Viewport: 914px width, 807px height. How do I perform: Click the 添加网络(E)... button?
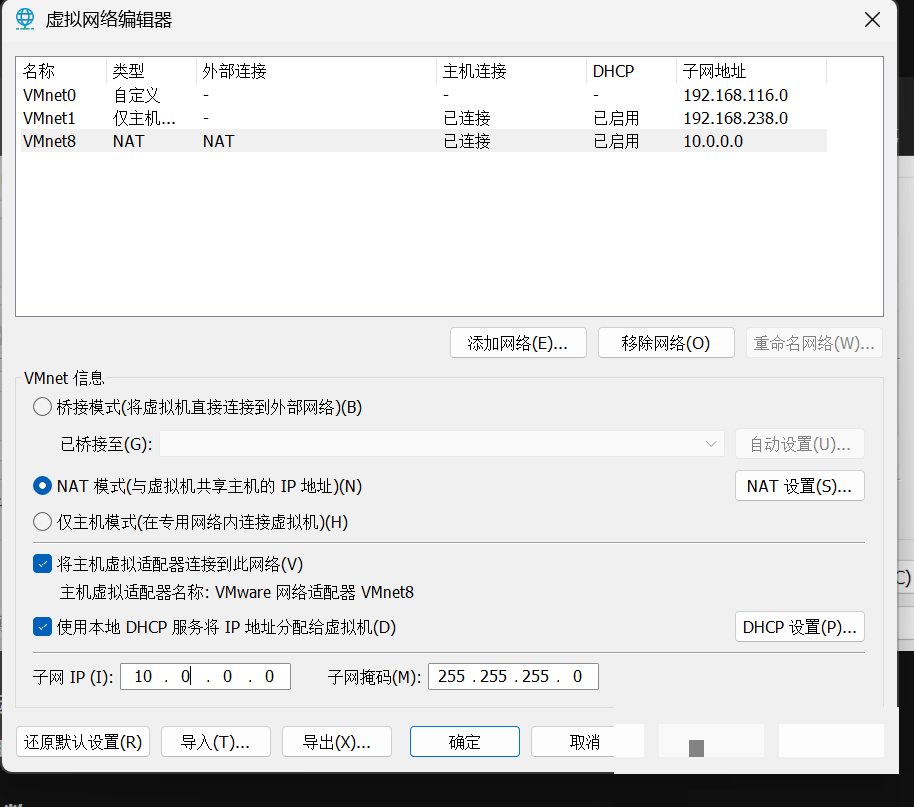518,343
